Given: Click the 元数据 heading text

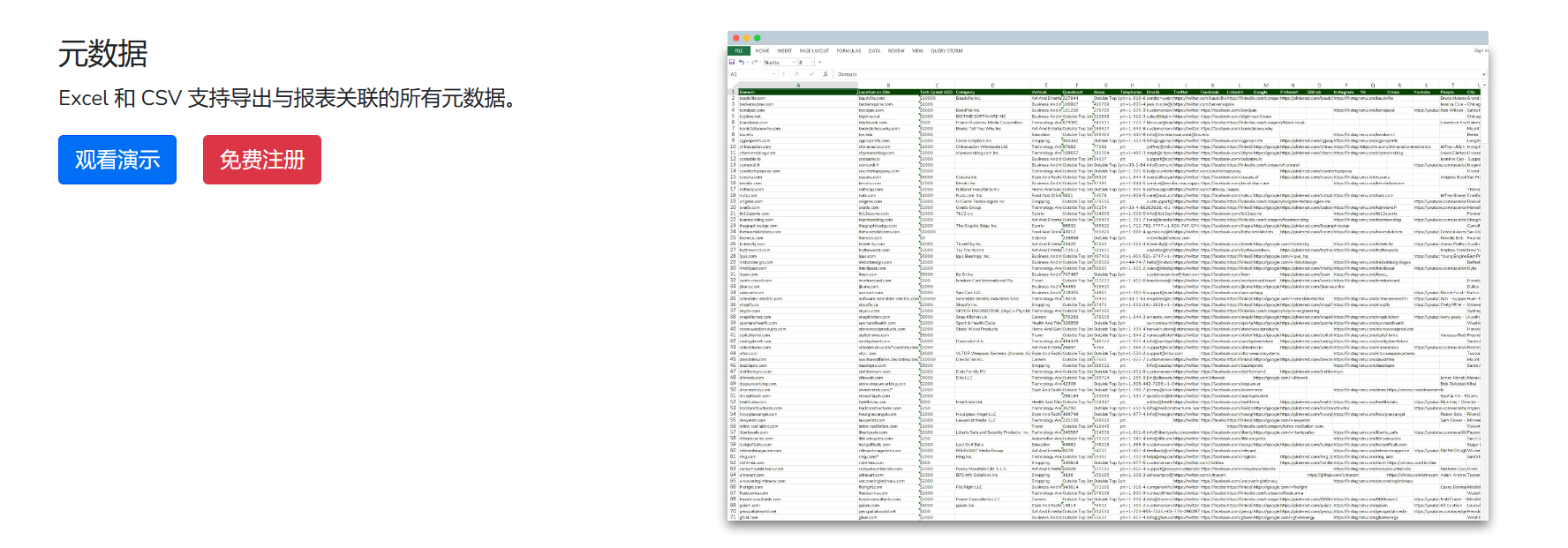Looking at the screenshot, I should (x=102, y=54).
